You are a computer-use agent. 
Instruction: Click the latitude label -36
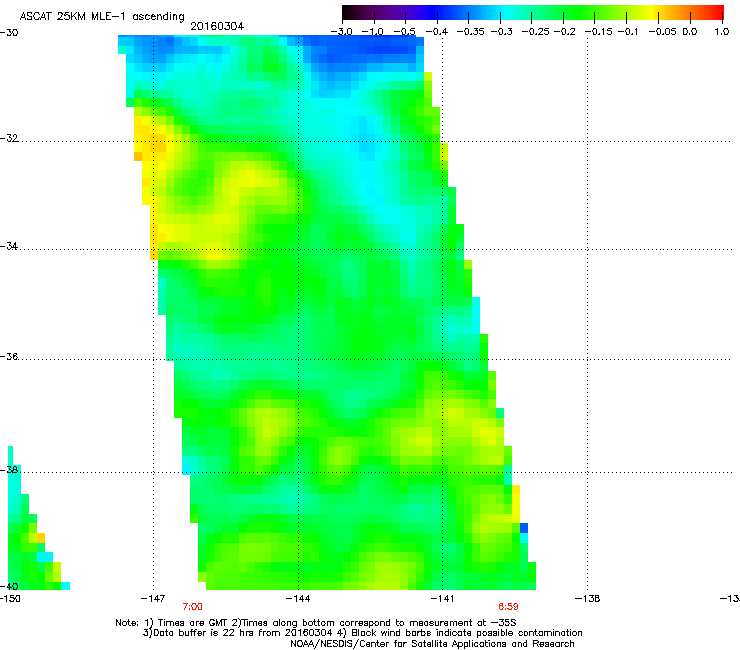9,356
